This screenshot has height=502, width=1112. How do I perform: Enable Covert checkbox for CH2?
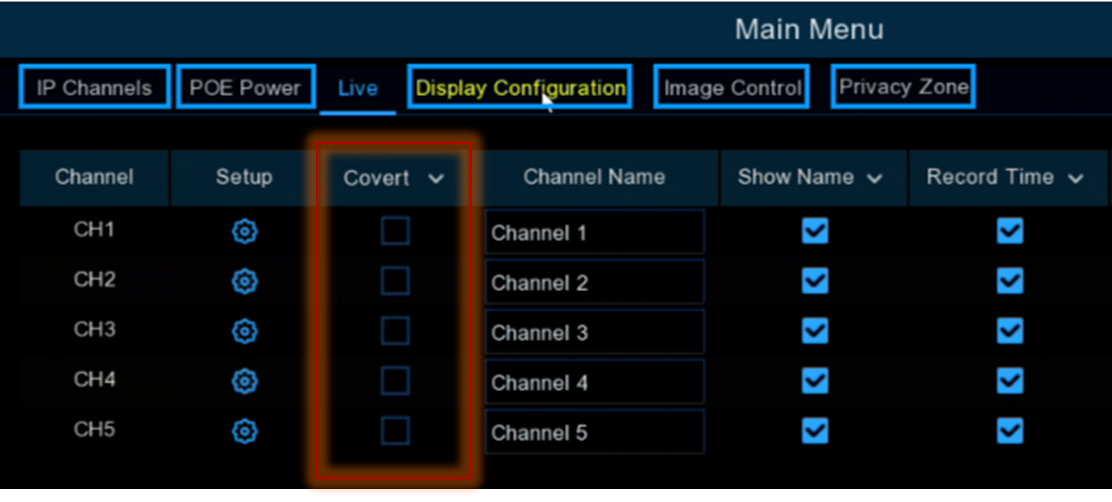pyautogui.click(x=395, y=281)
